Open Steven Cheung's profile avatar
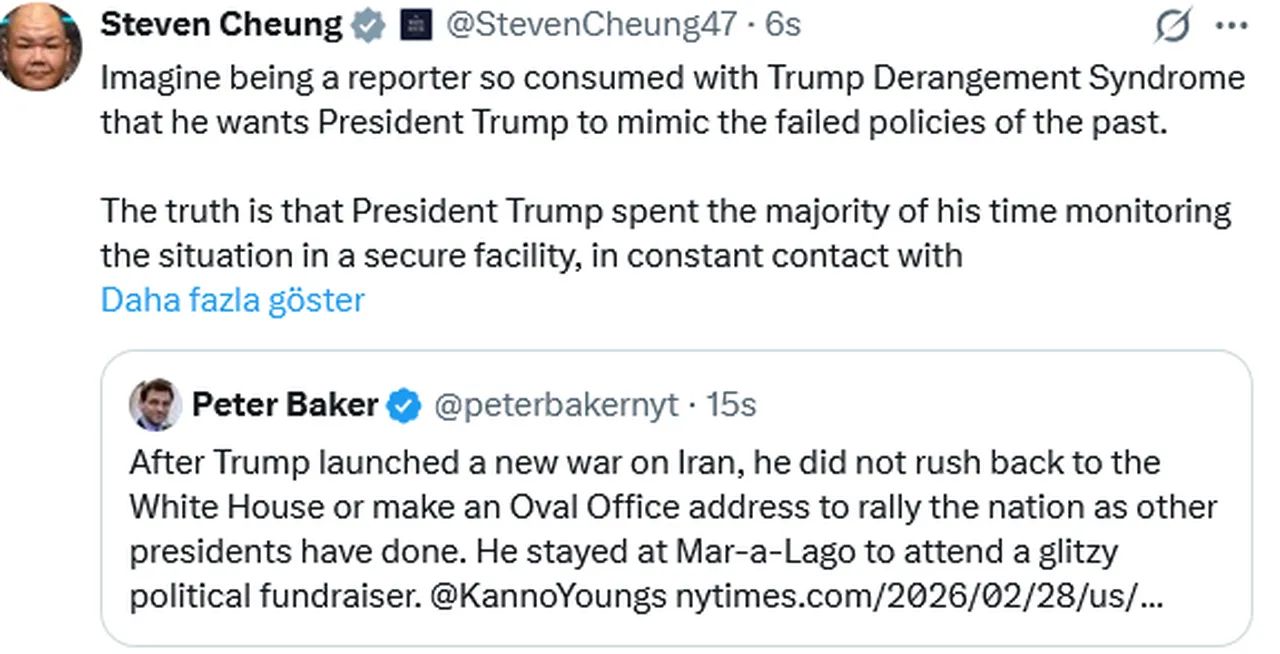 [40, 46]
